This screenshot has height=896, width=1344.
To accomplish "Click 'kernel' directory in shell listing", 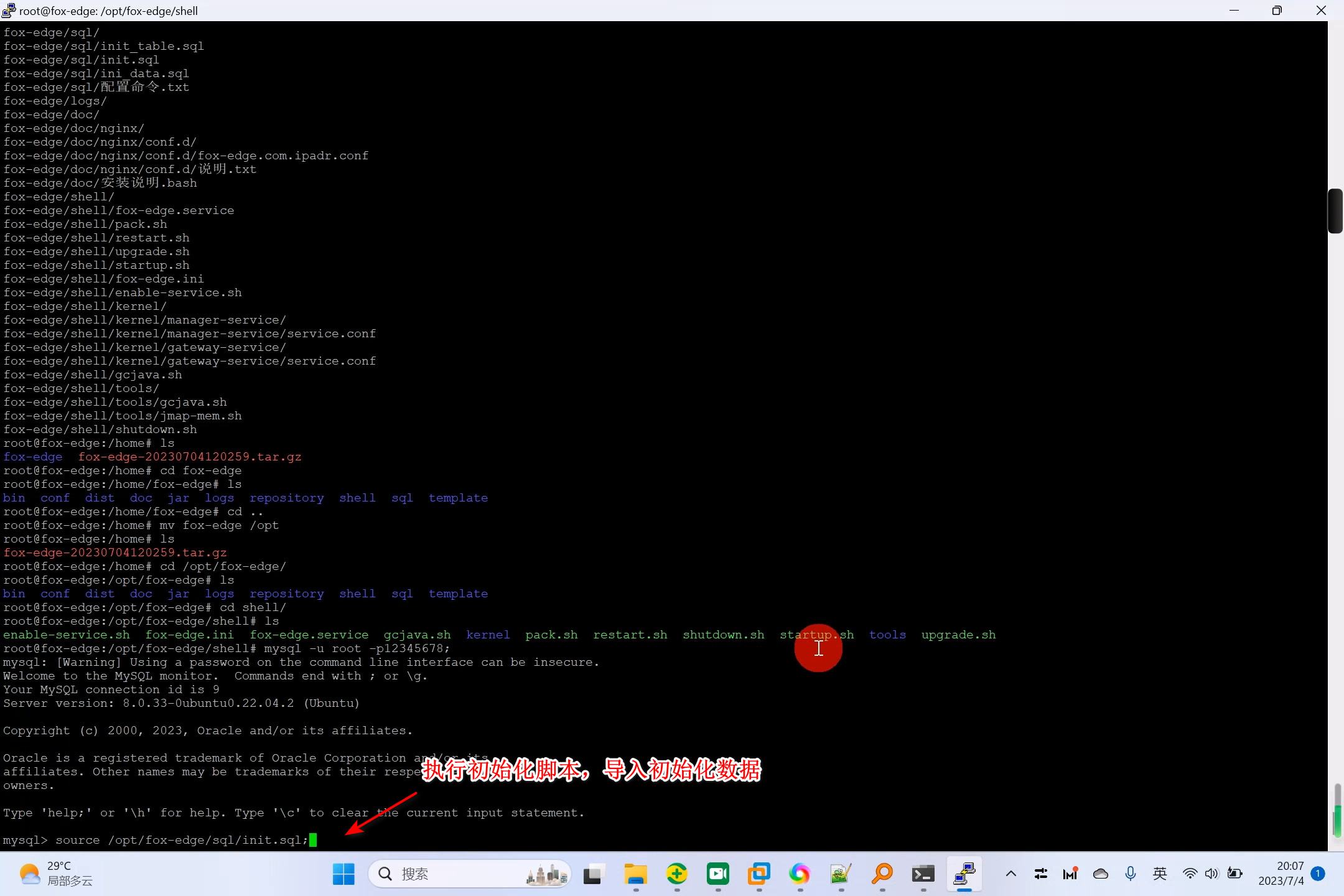I will 488,635.
